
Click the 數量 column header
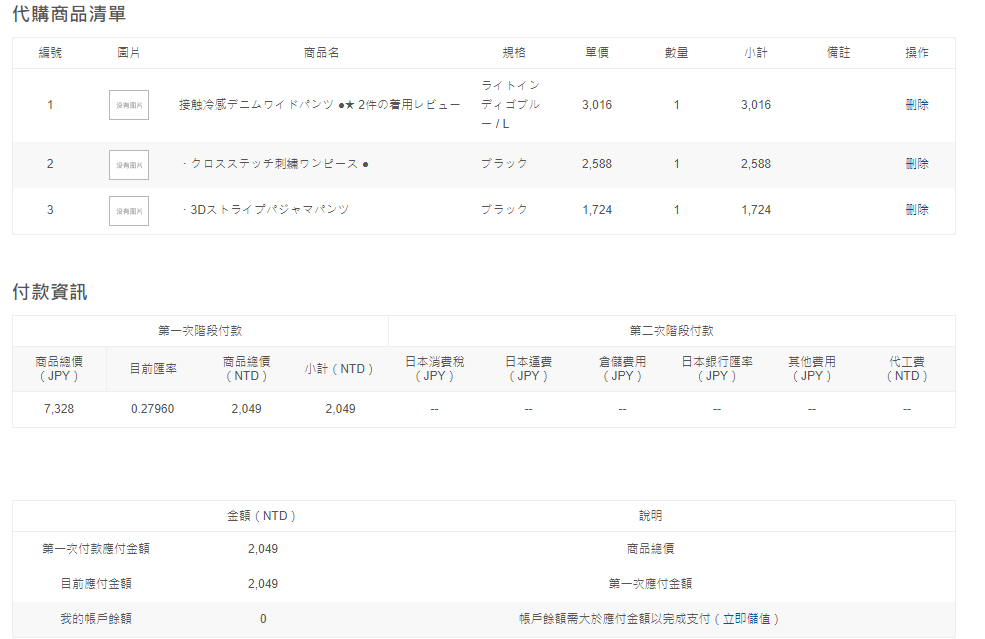click(676, 52)
